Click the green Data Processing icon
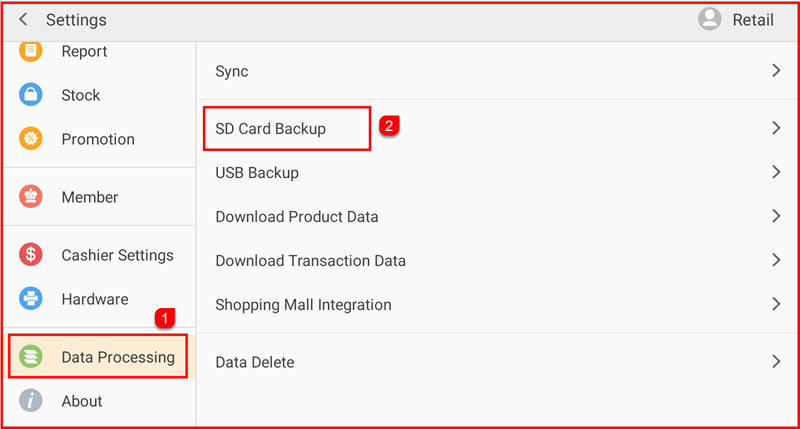Image resolution: width=800 pixels, height=429 pixels. pyautogui.click(x=31, y=357)
